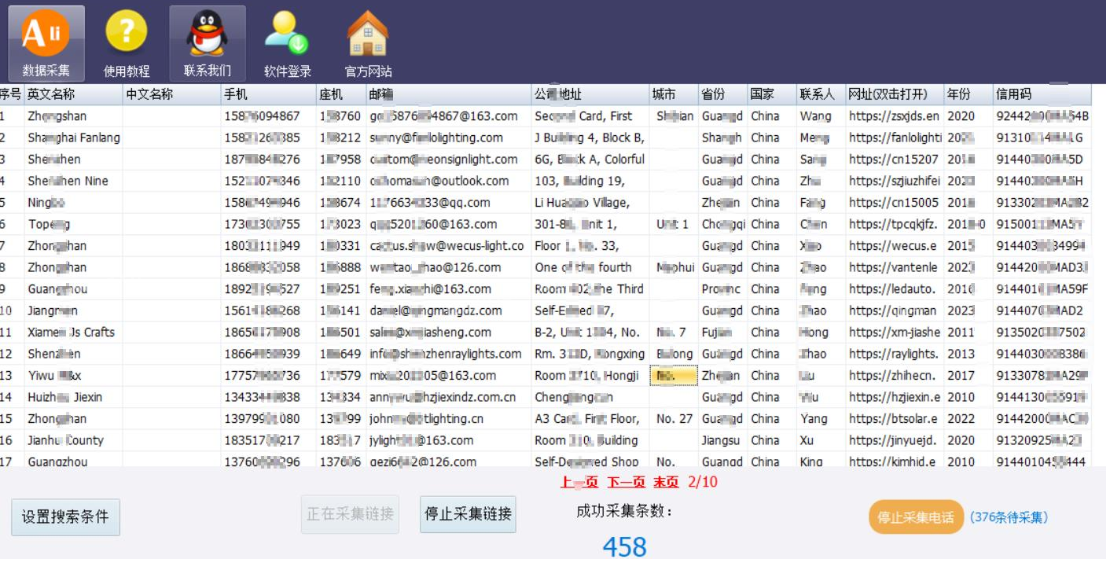
Task: Select the 'Xiamen Js Crafts' cell
Action: coord(73,332)
